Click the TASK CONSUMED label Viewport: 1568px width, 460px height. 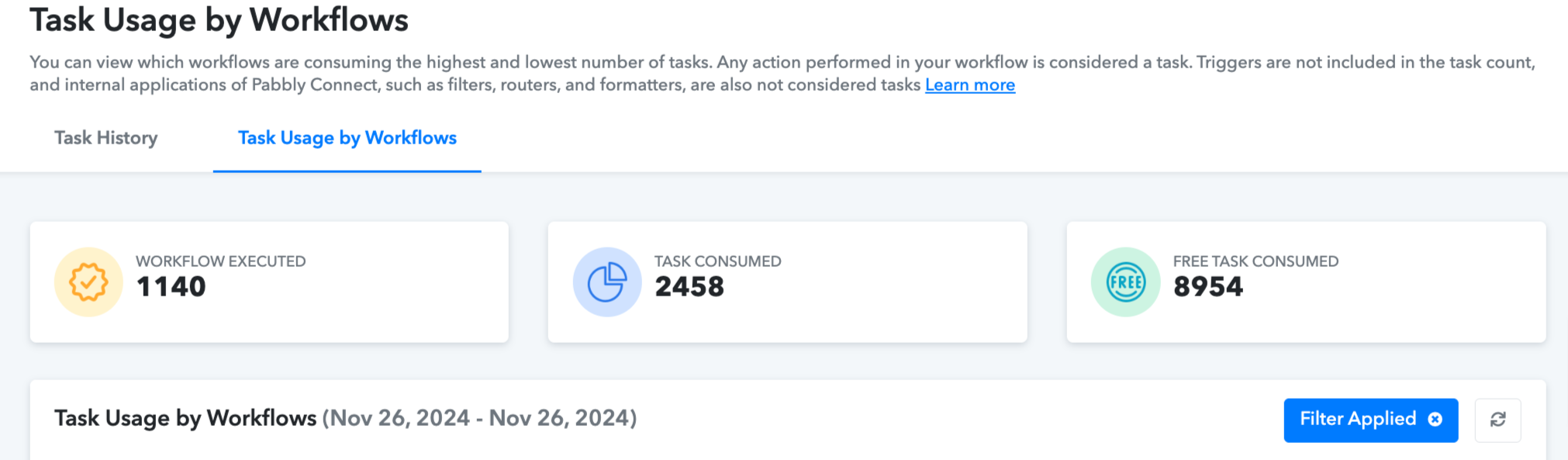pyautogui.click(x=718, y=261)
